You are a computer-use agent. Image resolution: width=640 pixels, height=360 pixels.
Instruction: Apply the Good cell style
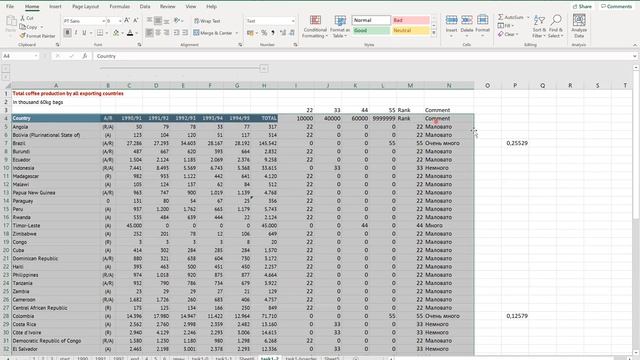[371, 31]
